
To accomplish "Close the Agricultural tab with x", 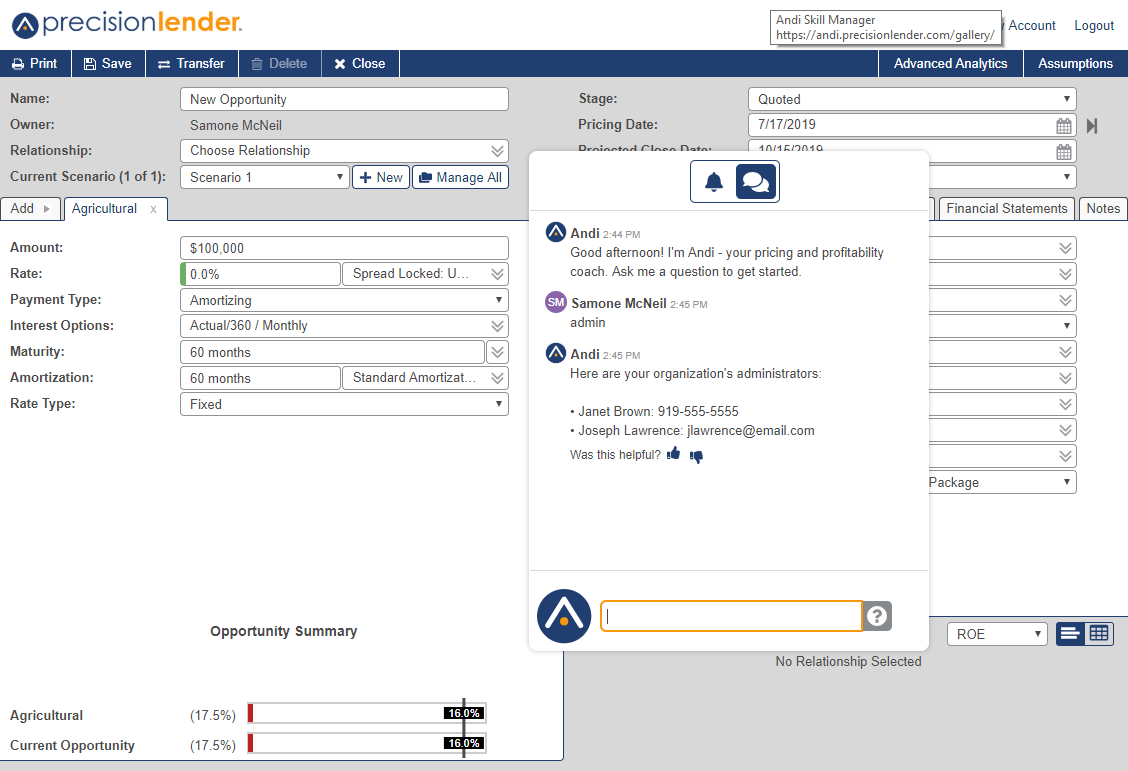I will pyautogui.click(x=153, y=209).
